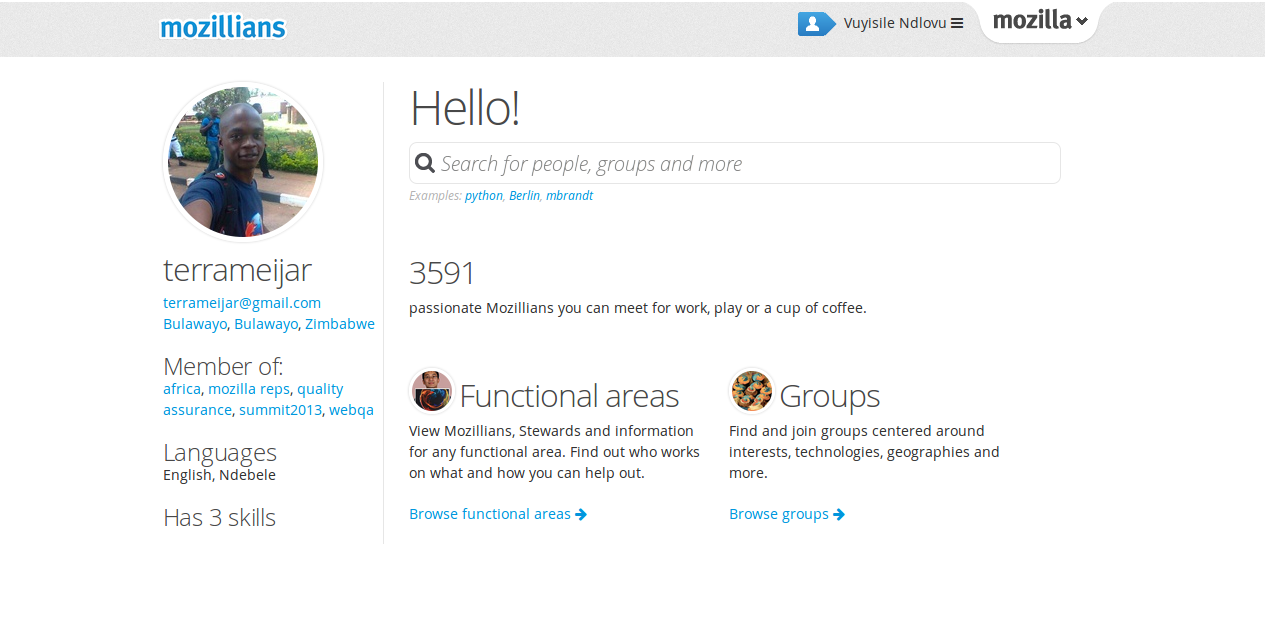Click the mozillians logo
The width and height of the screenshot is (1265, 621).
[222, 27]
